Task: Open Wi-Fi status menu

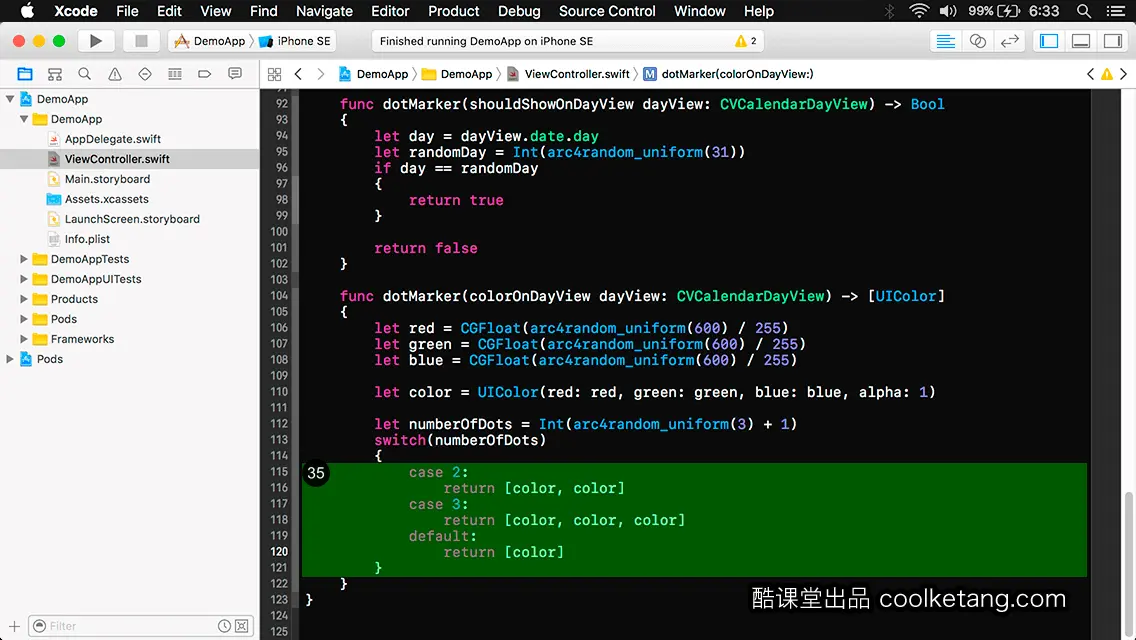Action: tap(919, 11)
